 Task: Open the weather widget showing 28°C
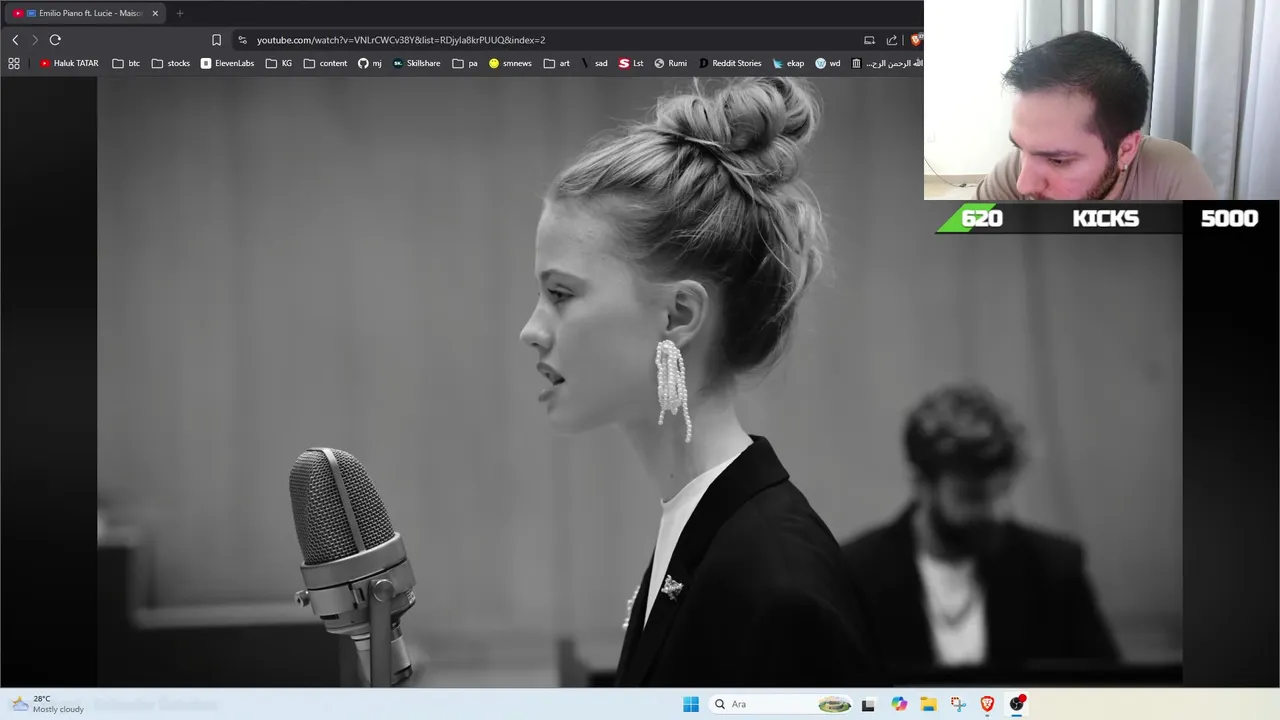coord(47,704)
